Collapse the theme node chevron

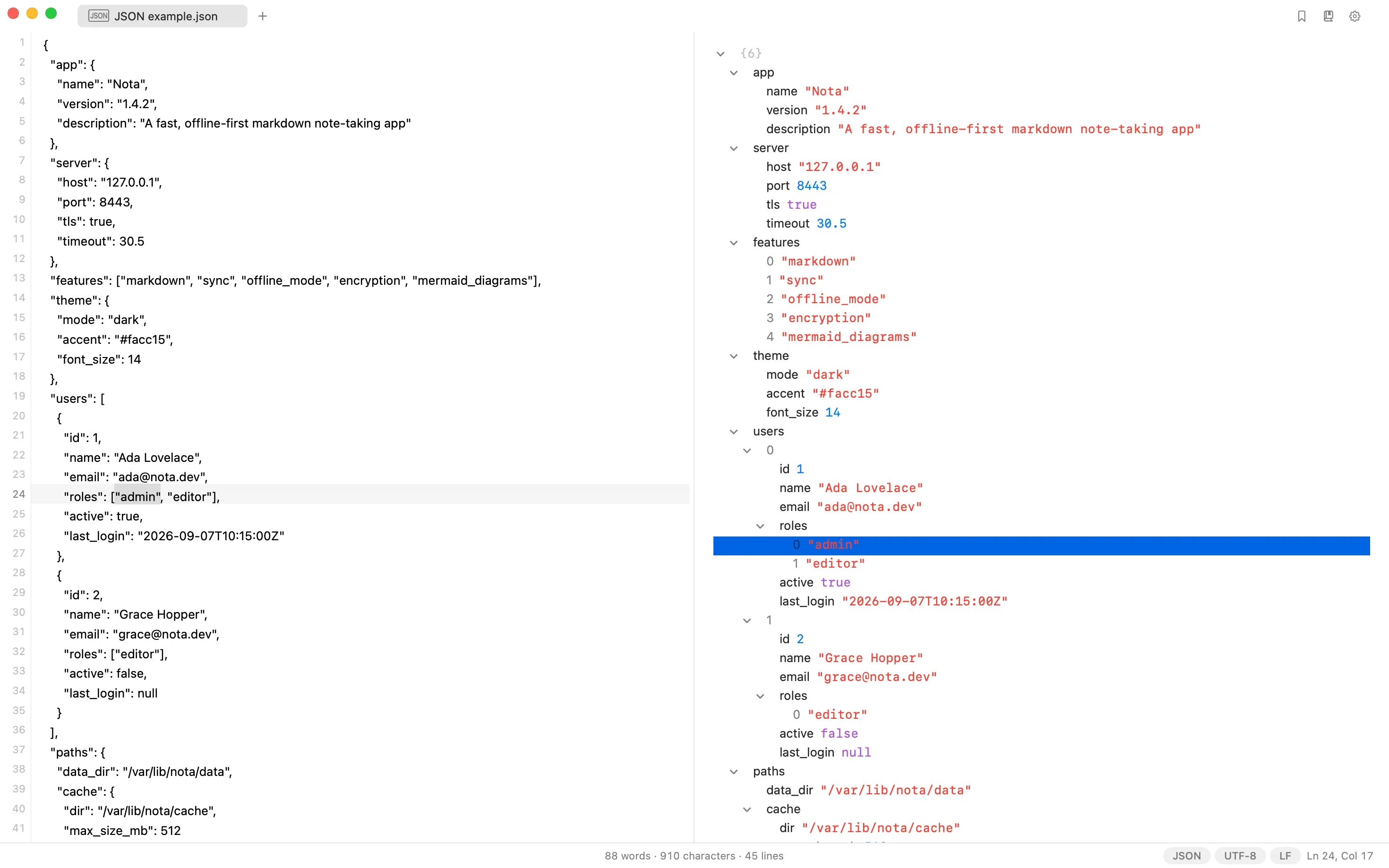tap(733, 356)
